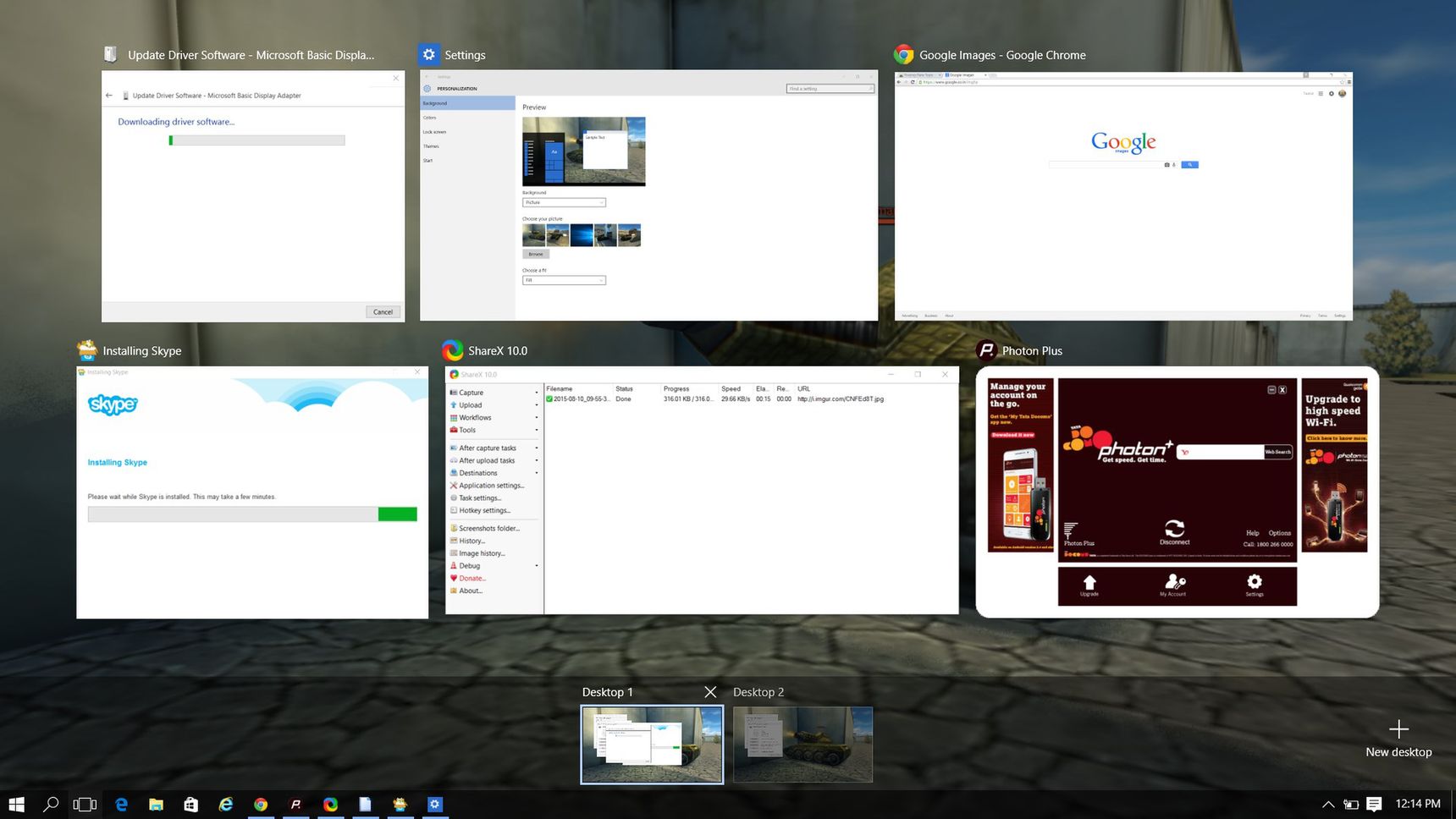Click Find a setting box in Settings
The width and height of the screenshot is (1456, 819).
(830, 89)
